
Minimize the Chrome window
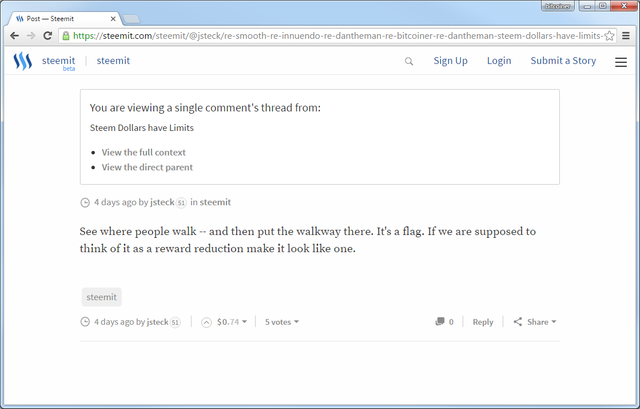(587, 6)
